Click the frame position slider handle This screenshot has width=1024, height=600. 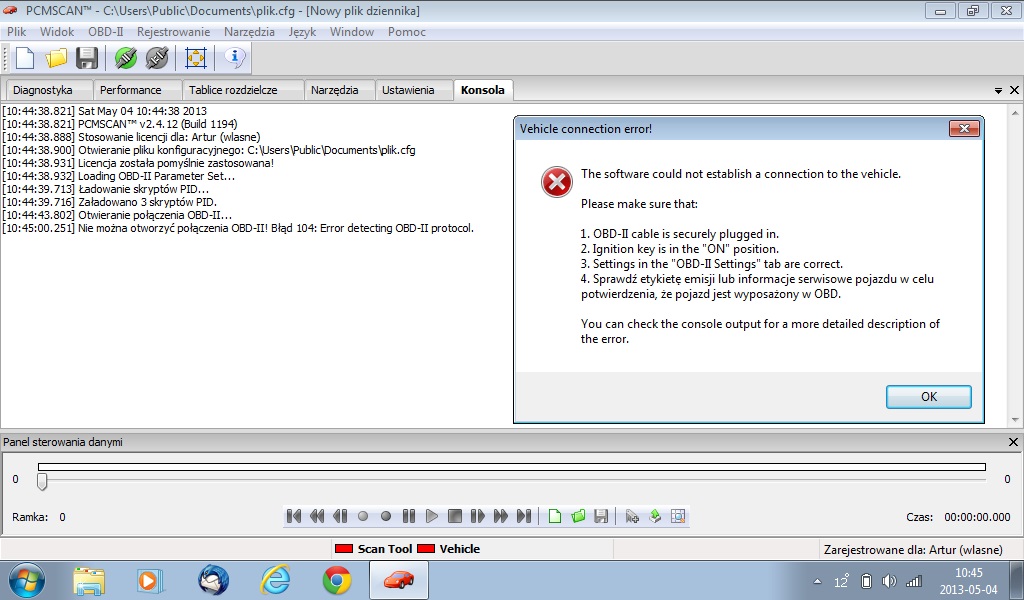[42, 481]
